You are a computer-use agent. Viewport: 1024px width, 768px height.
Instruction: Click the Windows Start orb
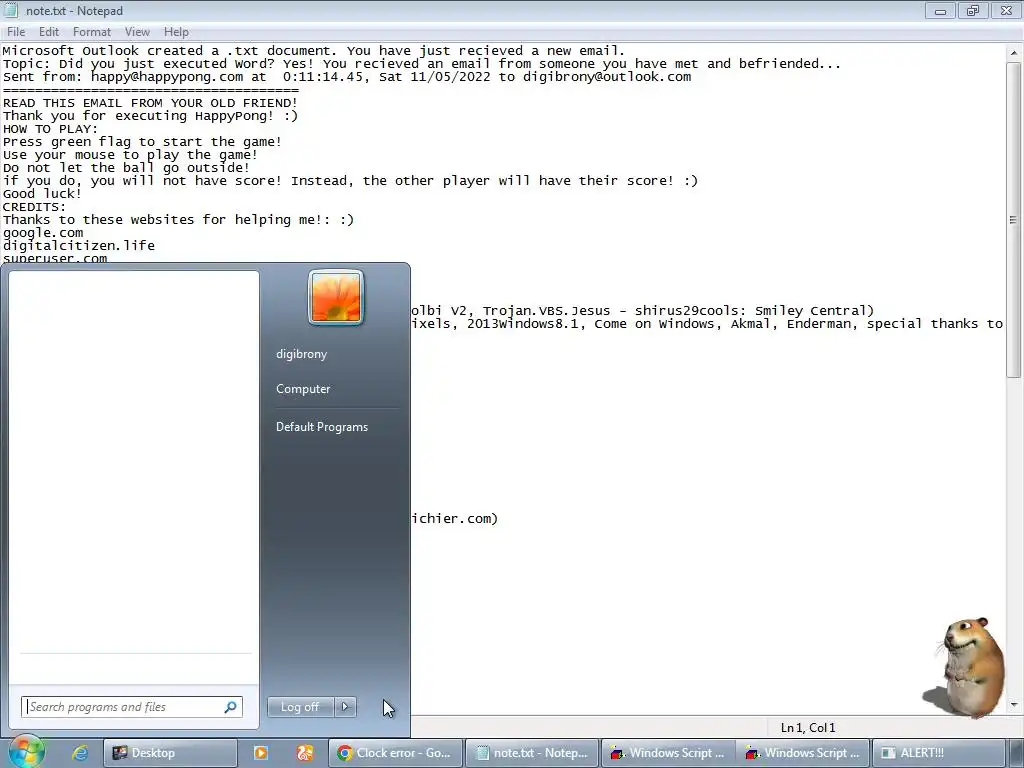(x=25, y=751)
